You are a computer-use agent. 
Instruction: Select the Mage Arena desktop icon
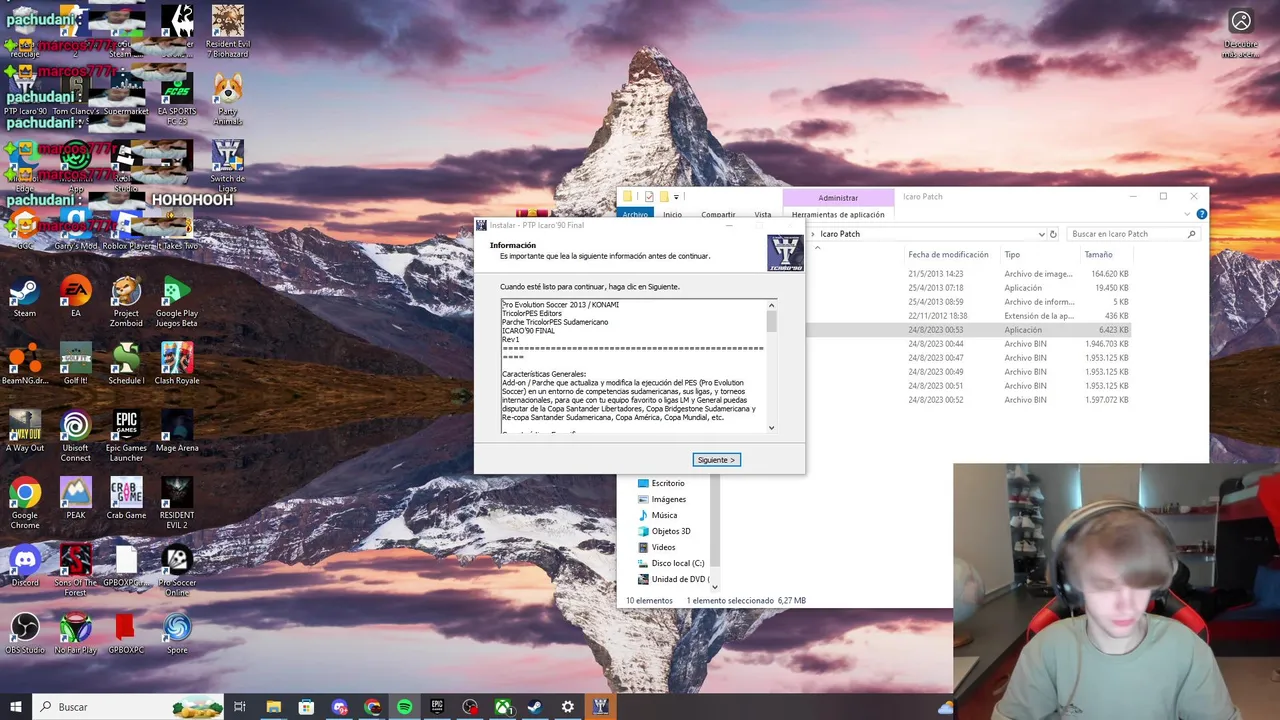coord(177,432)
